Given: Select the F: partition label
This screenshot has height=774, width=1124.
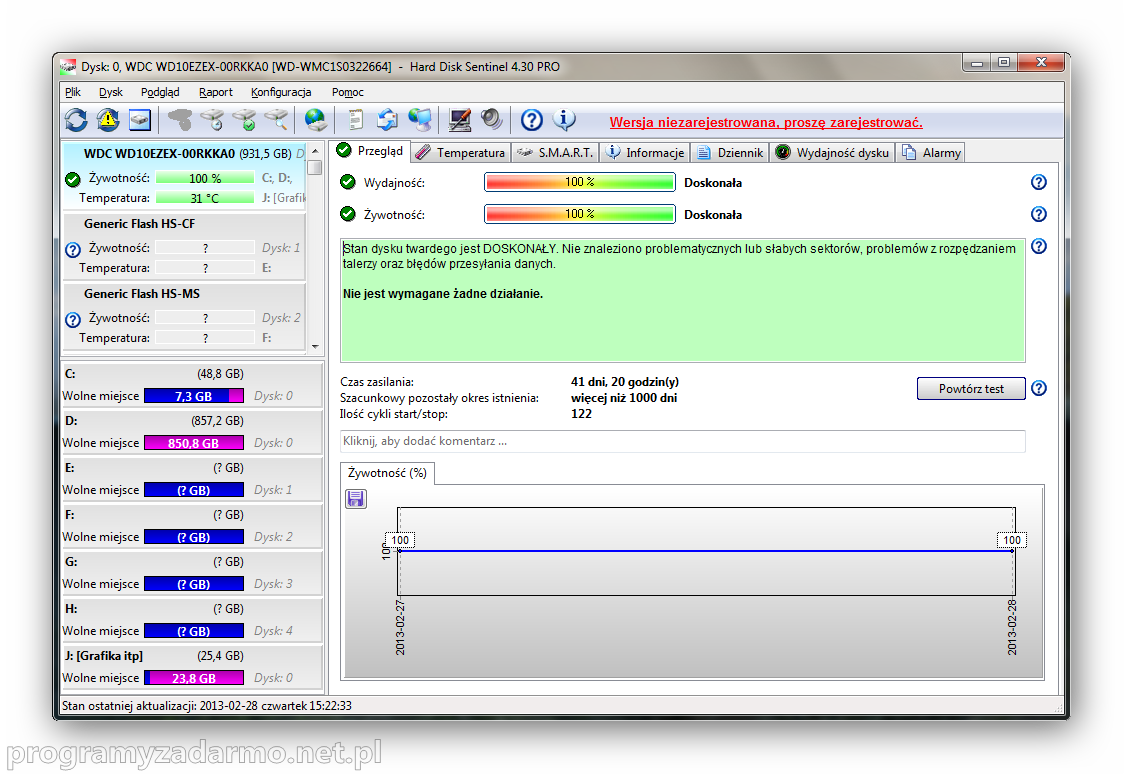Looking at the screenshot, I should click(70, 515).
